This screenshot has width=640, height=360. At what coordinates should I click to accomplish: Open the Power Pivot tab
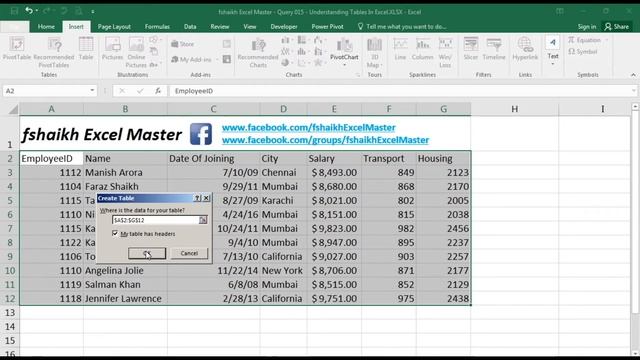[x=327, y=27]
